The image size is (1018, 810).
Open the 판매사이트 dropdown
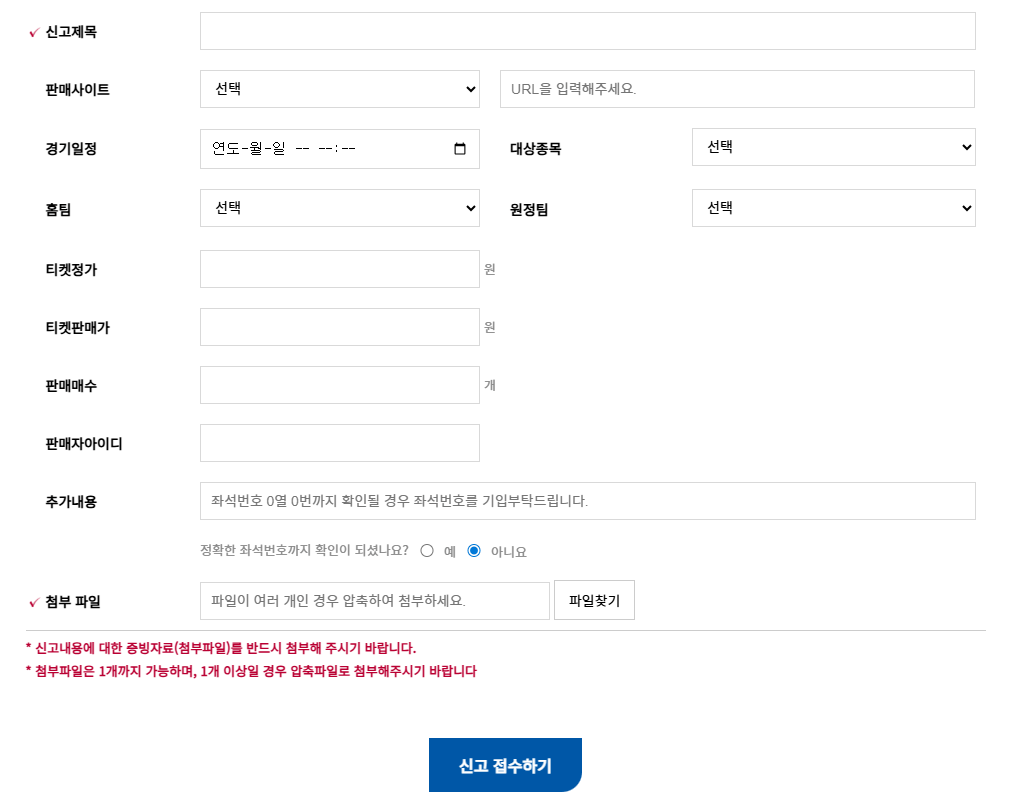[340, 89]
